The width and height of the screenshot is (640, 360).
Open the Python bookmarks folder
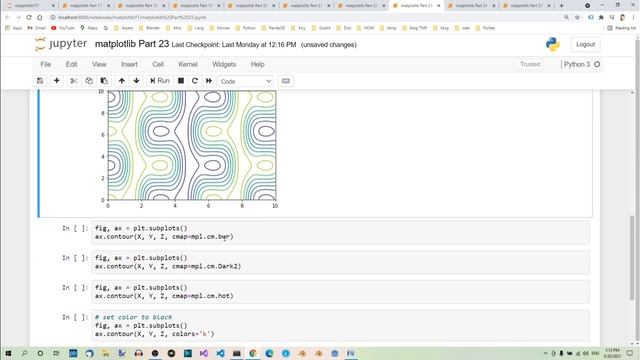245,28
